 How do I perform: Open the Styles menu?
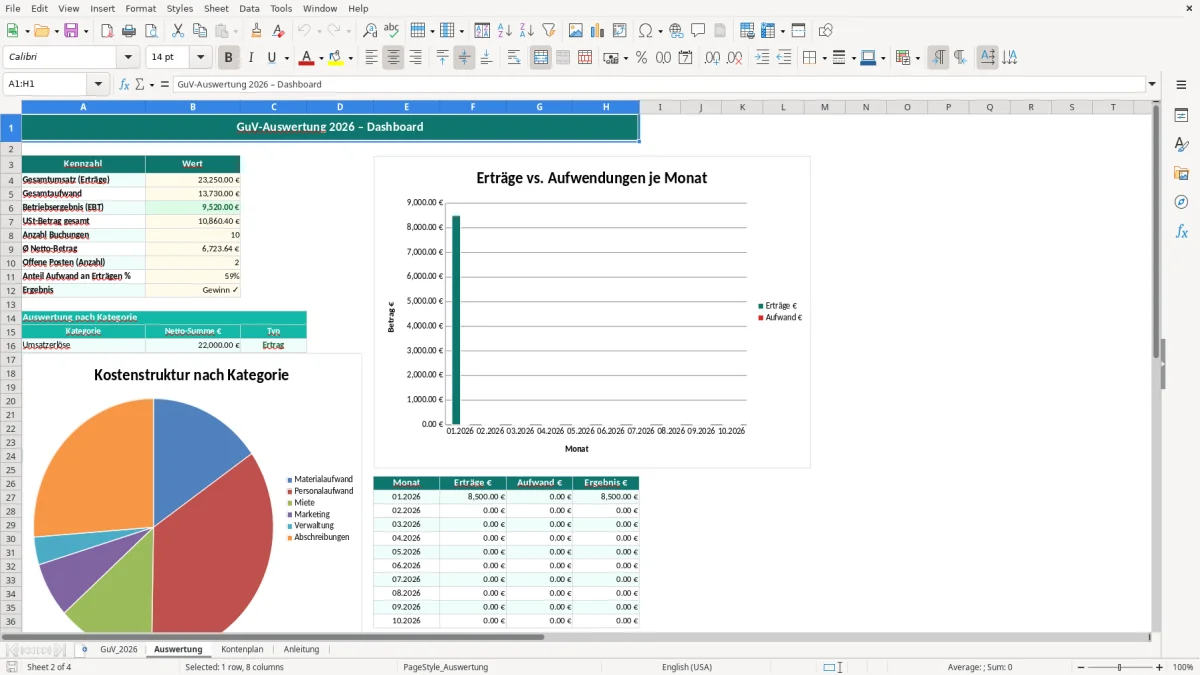[x=180, y=8]
